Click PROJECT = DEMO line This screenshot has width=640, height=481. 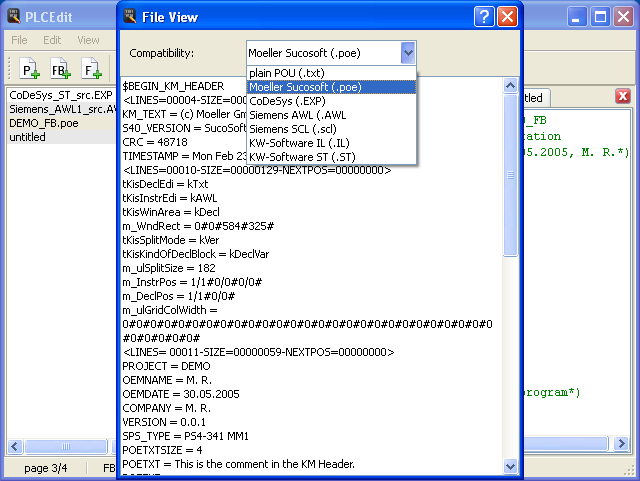[166, 366]
